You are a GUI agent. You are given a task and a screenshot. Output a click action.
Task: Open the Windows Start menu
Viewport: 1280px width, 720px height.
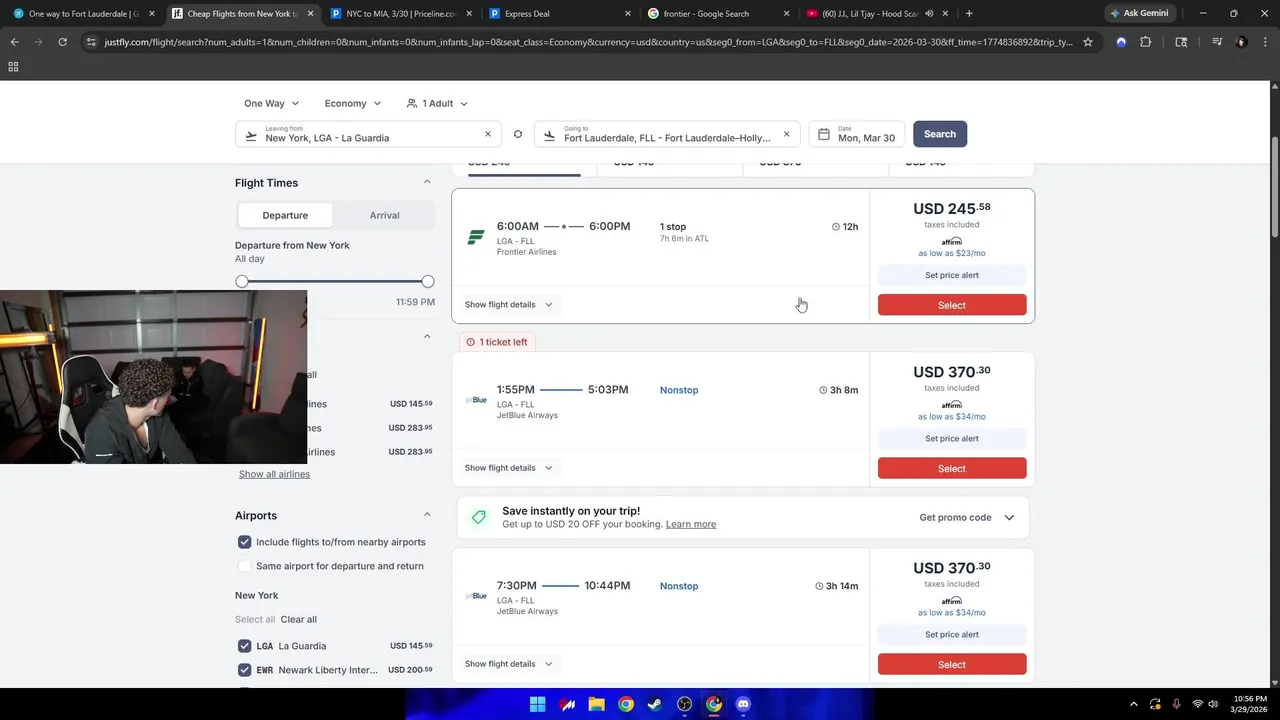(x=537, y=704)
